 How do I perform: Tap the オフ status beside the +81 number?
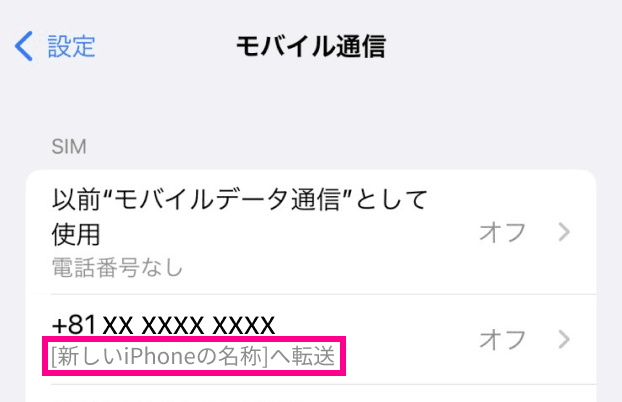click(x=503, y=340)
